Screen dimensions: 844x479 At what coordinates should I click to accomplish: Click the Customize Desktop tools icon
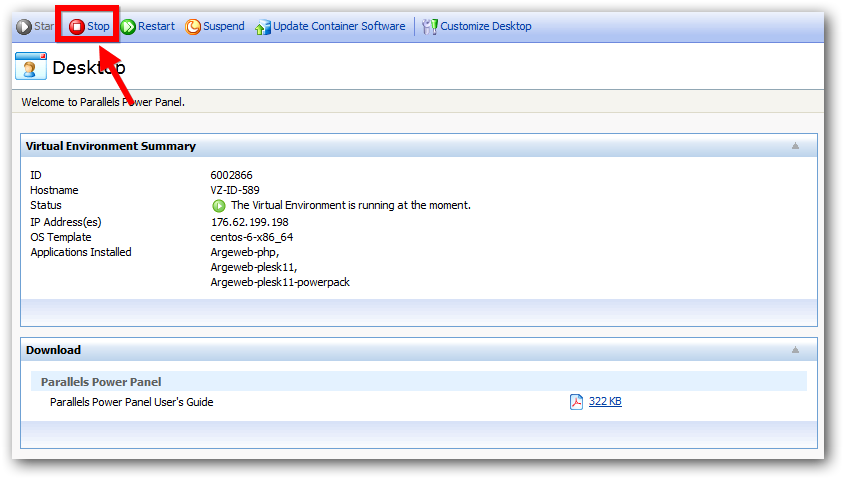click(430, 26)
